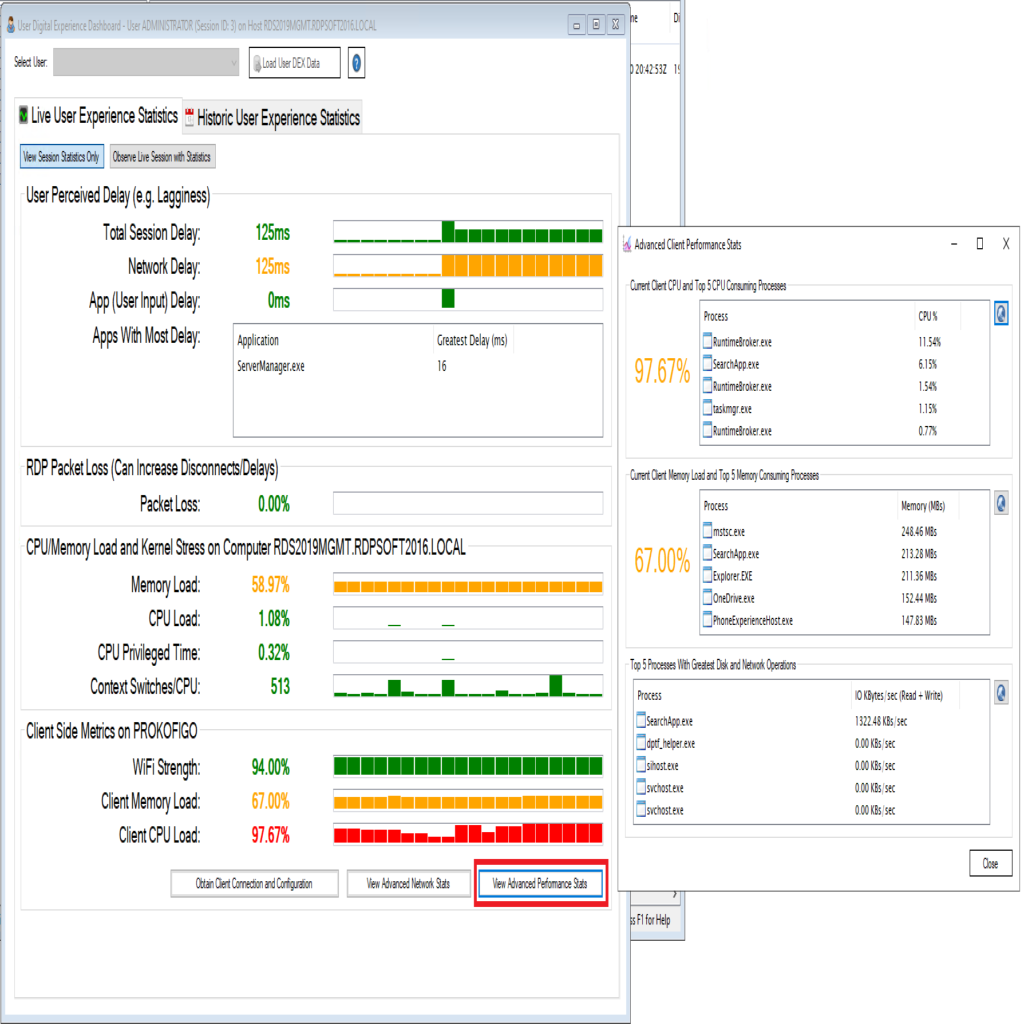The height and width of the screenshot is (1024, 1024).
Task: Click the OneDrive.exe process icon
Action: [x=709, y=598]
